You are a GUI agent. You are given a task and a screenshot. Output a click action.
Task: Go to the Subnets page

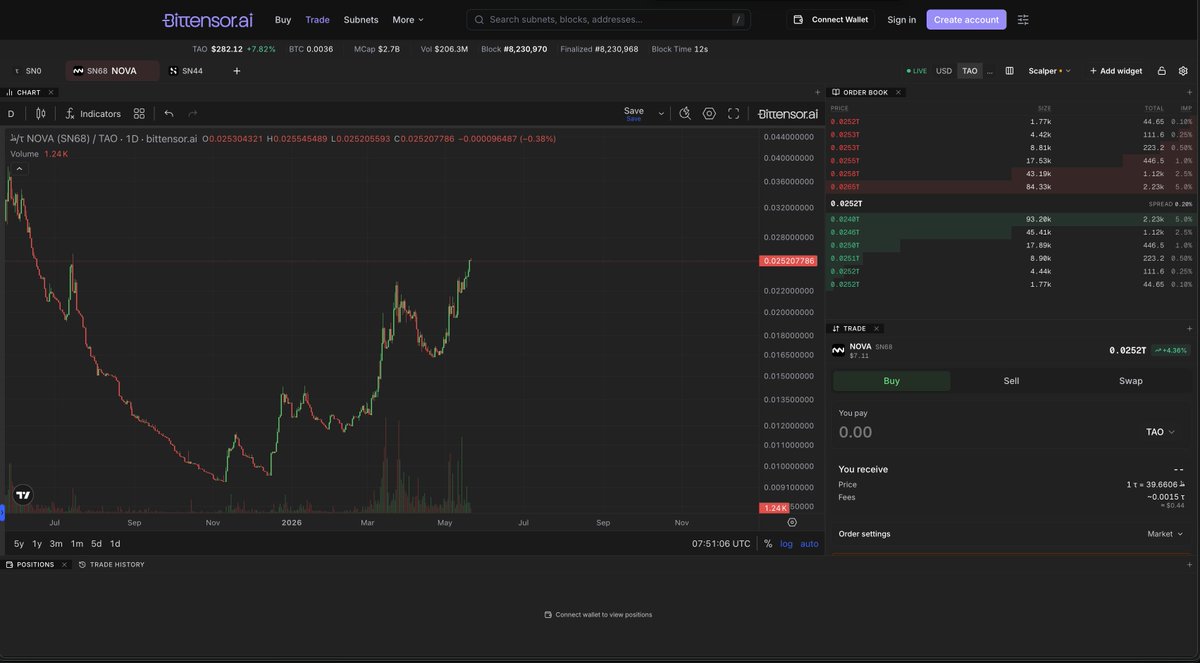[x=361, y=19]
